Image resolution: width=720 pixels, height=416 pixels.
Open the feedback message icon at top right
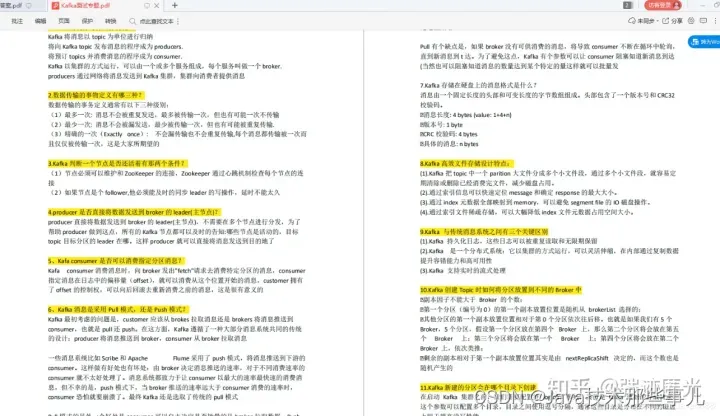point(703,21)
